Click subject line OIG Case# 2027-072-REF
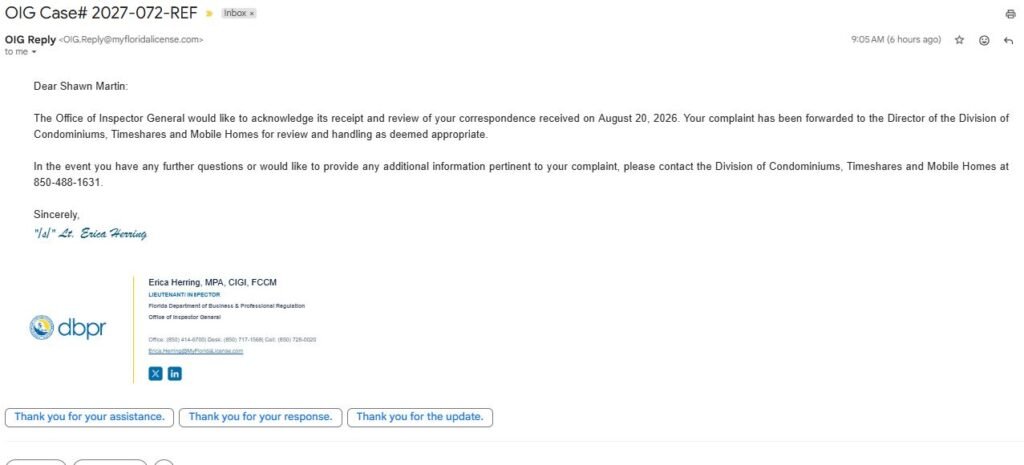Image resolution: width=1024 pixels, height=465 pixels. pyautogui.click(x=101, y=12)
